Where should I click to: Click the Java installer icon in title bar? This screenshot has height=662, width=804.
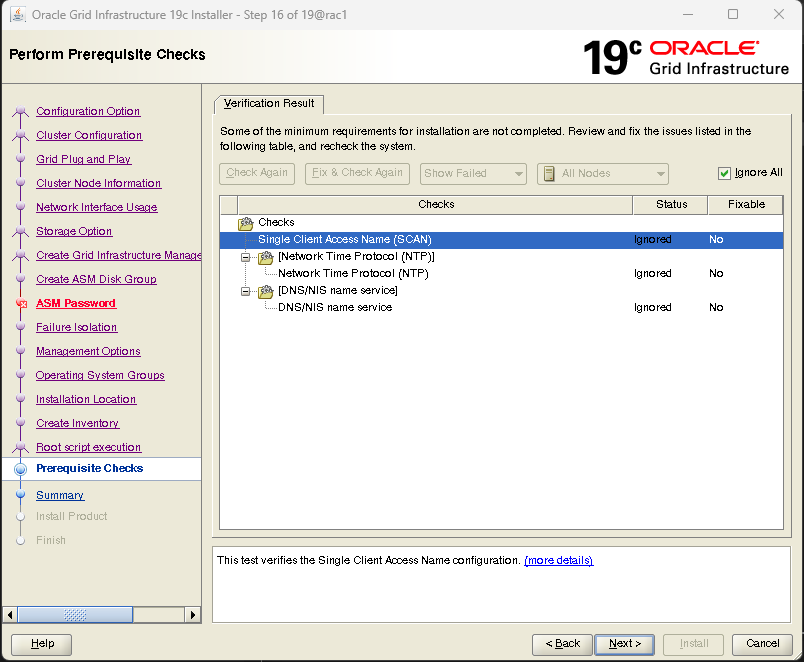18,14
